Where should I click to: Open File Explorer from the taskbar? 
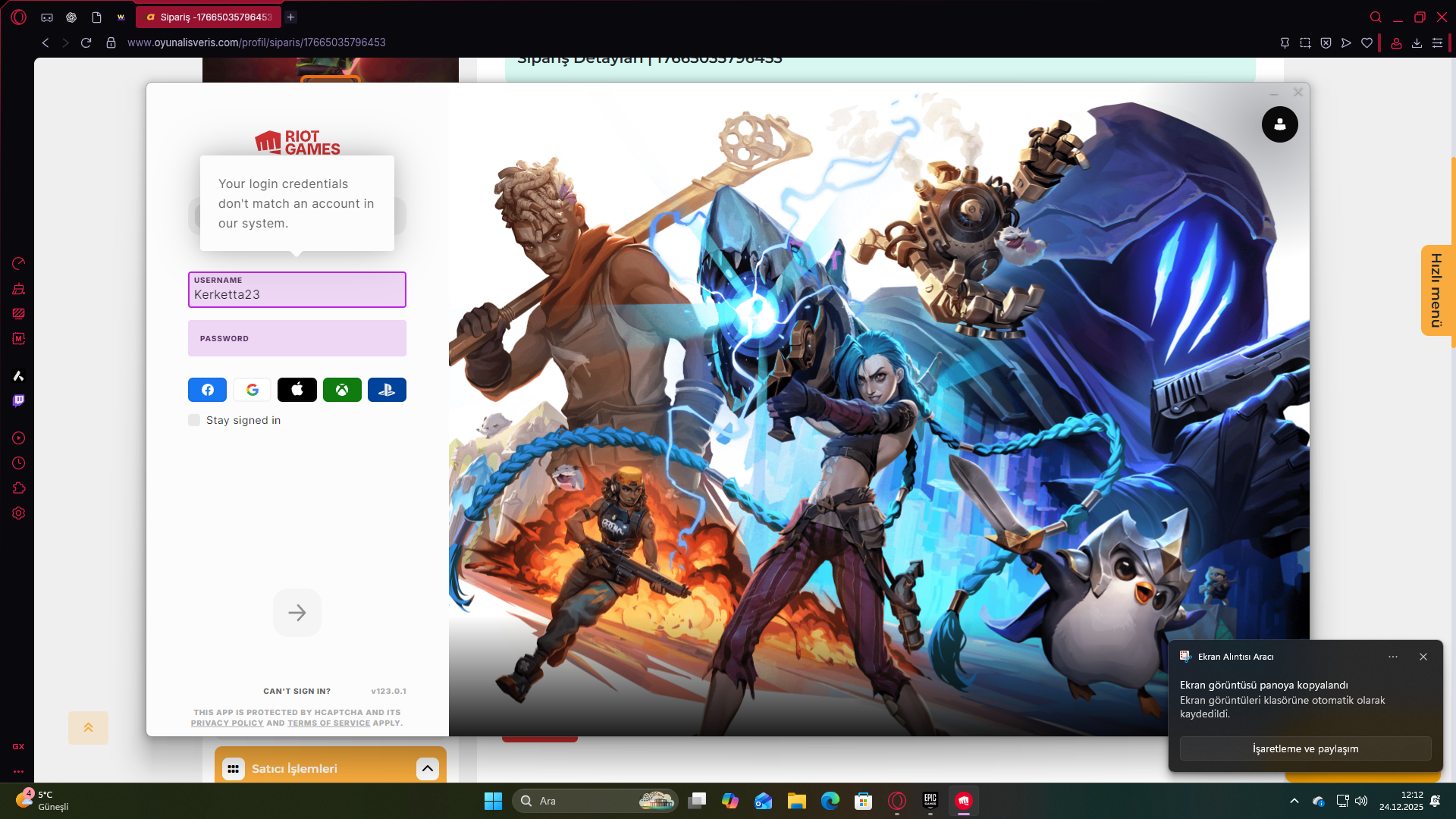[796, 801]
